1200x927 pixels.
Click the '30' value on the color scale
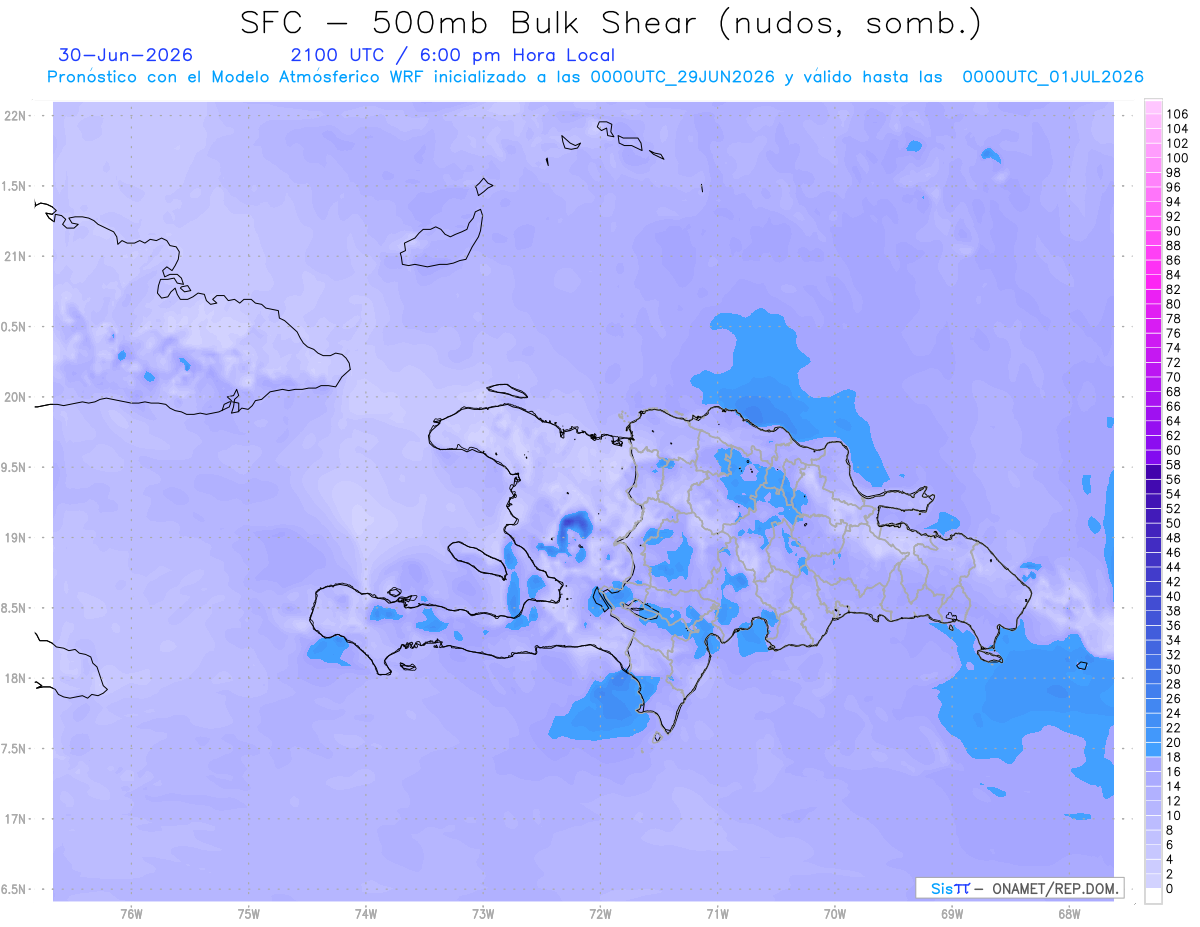[1173, 670]
